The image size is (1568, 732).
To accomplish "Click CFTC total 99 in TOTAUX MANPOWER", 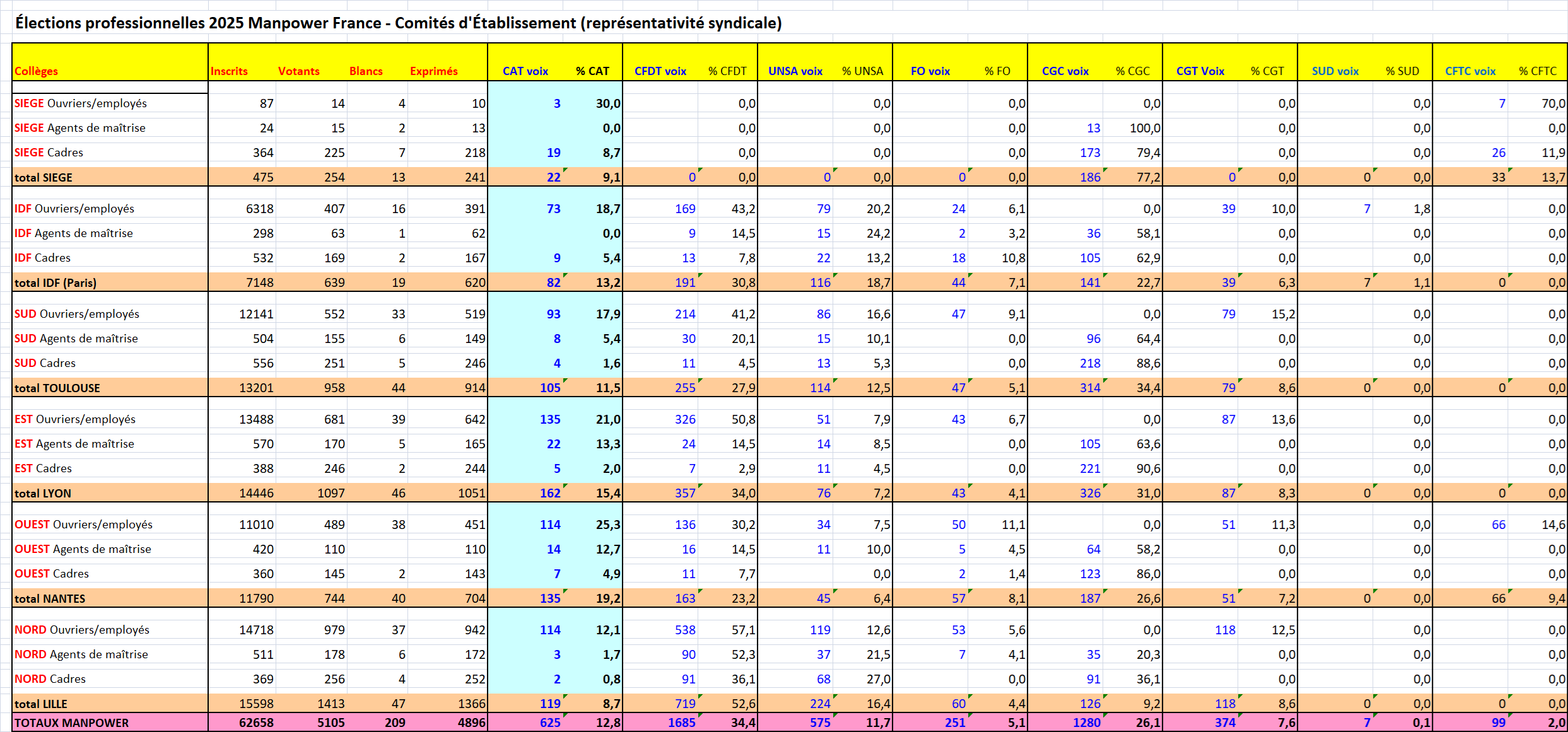I will [x=1499, y=723].
